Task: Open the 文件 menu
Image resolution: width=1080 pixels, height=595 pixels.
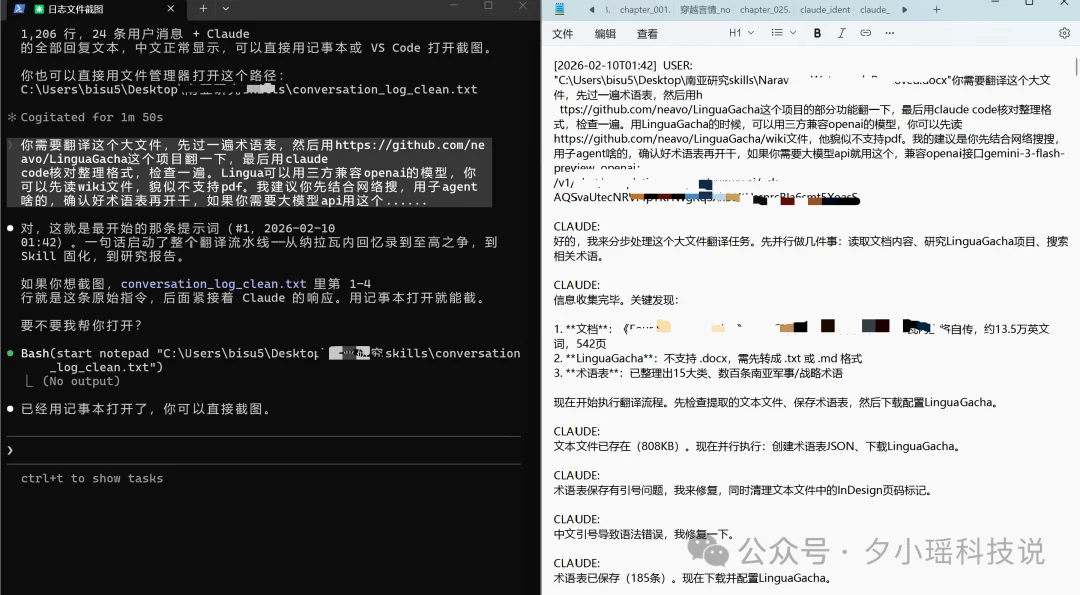Action: (562, 33)
